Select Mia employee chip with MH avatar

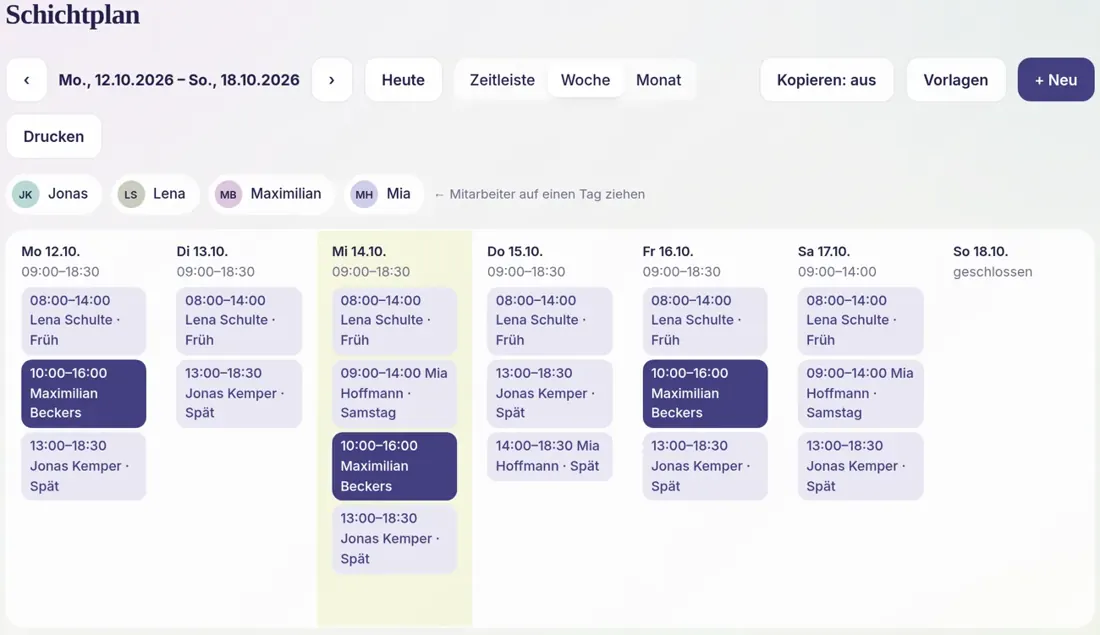384,194
